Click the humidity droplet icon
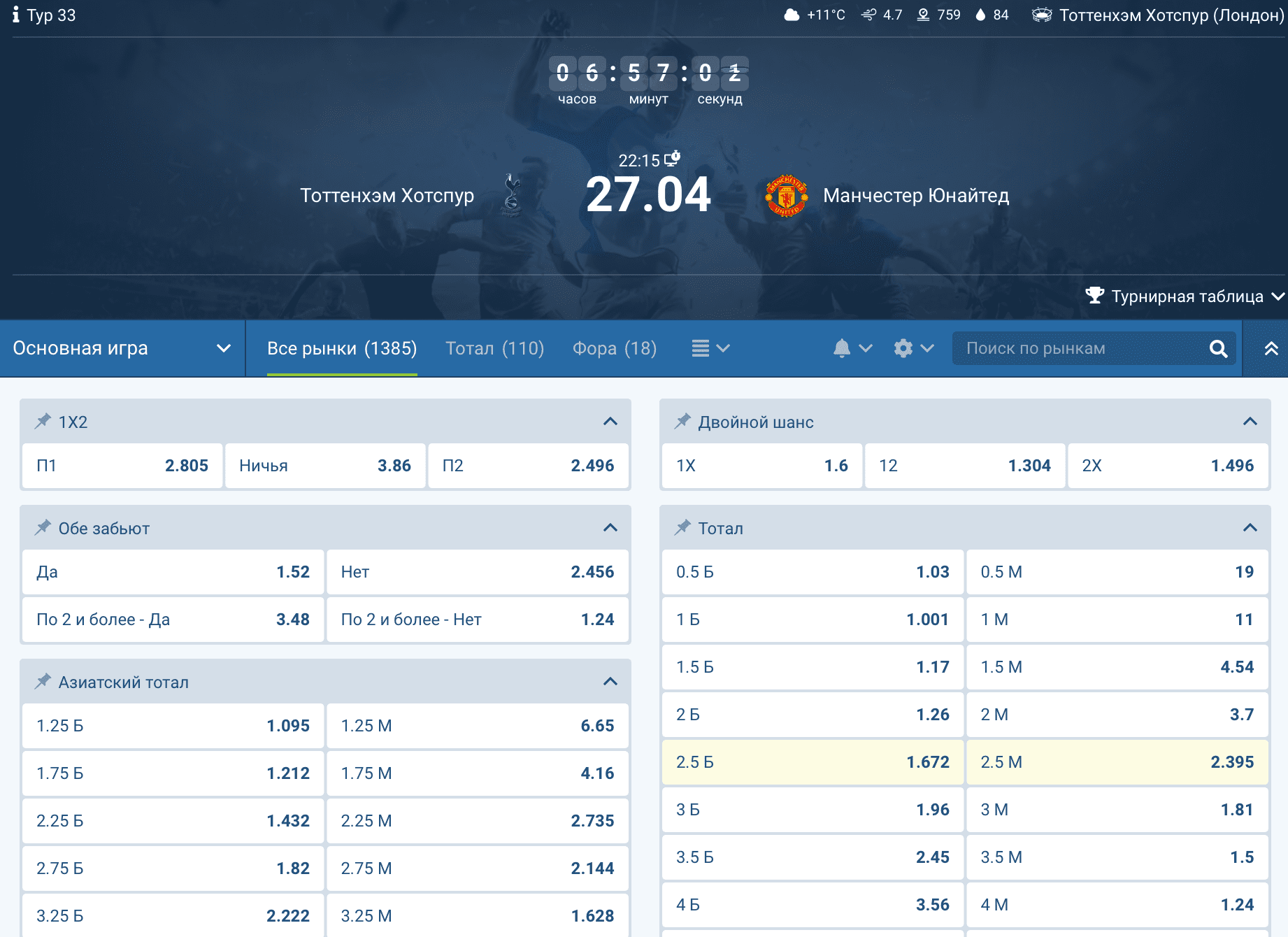This screenshot has width=1288, height=937. click(x=980, y=15)
